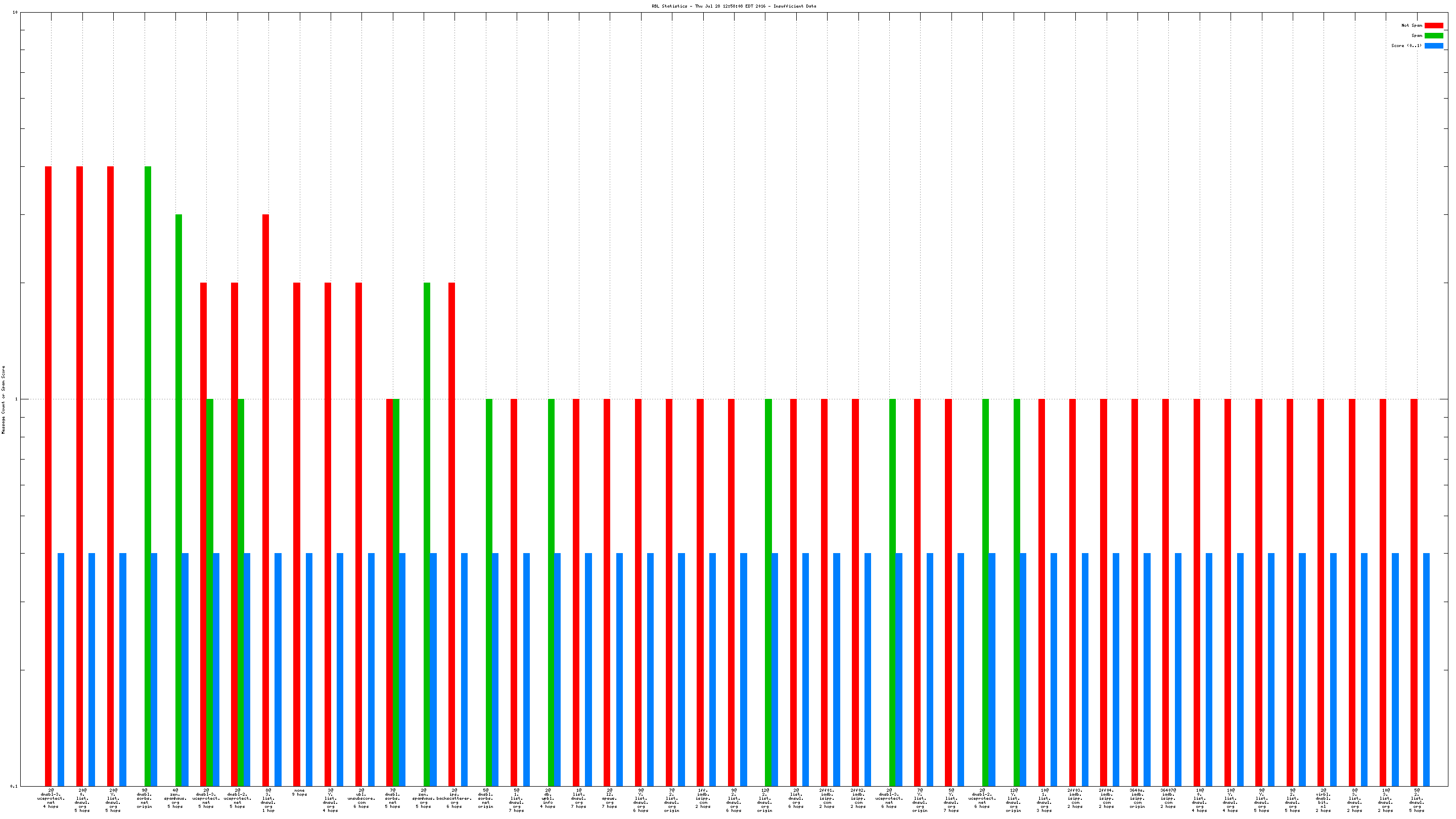Click the green Spam legend swatch

pyautogui.click(x=1433, y=35)
